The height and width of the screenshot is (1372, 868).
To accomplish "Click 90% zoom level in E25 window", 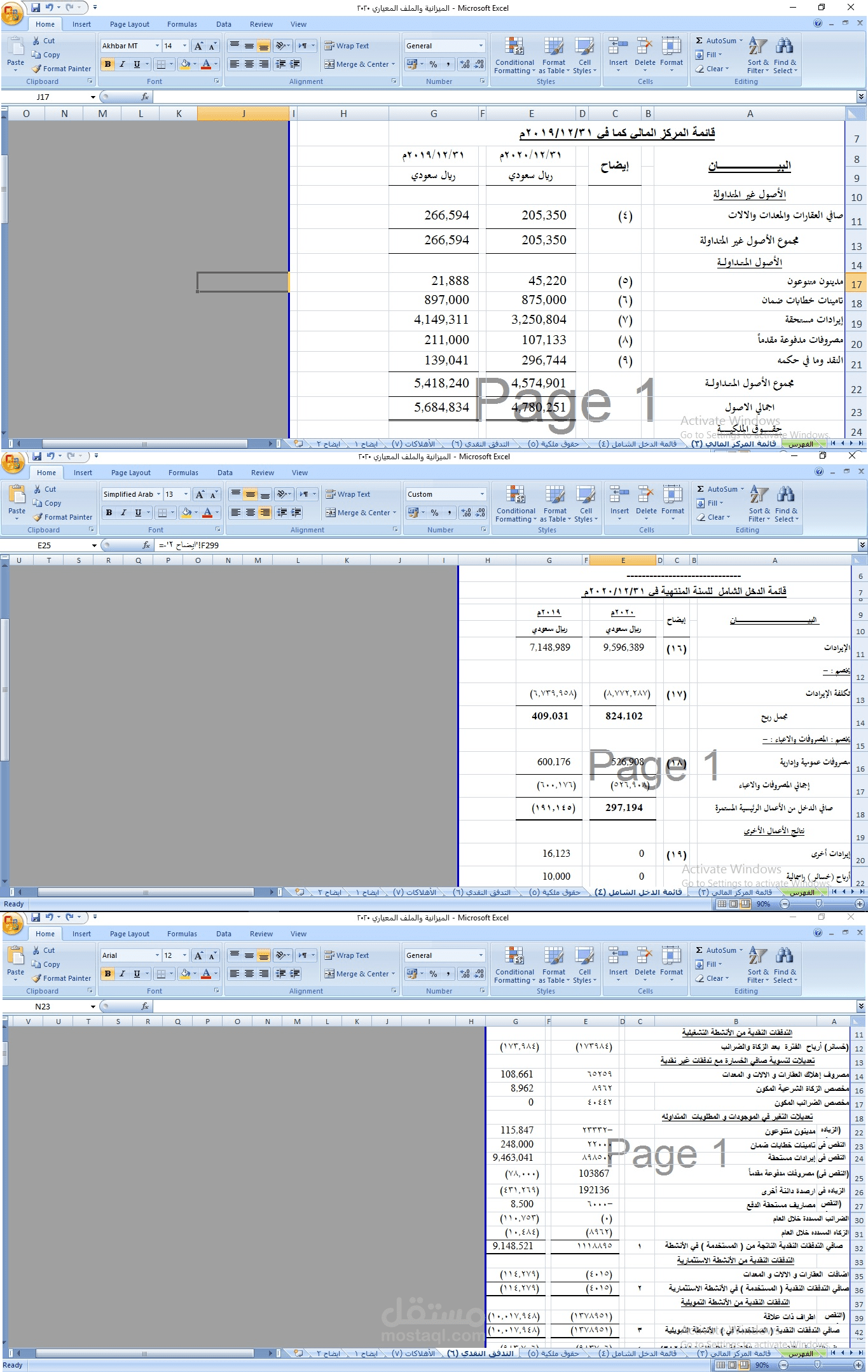I will point(763,903).
